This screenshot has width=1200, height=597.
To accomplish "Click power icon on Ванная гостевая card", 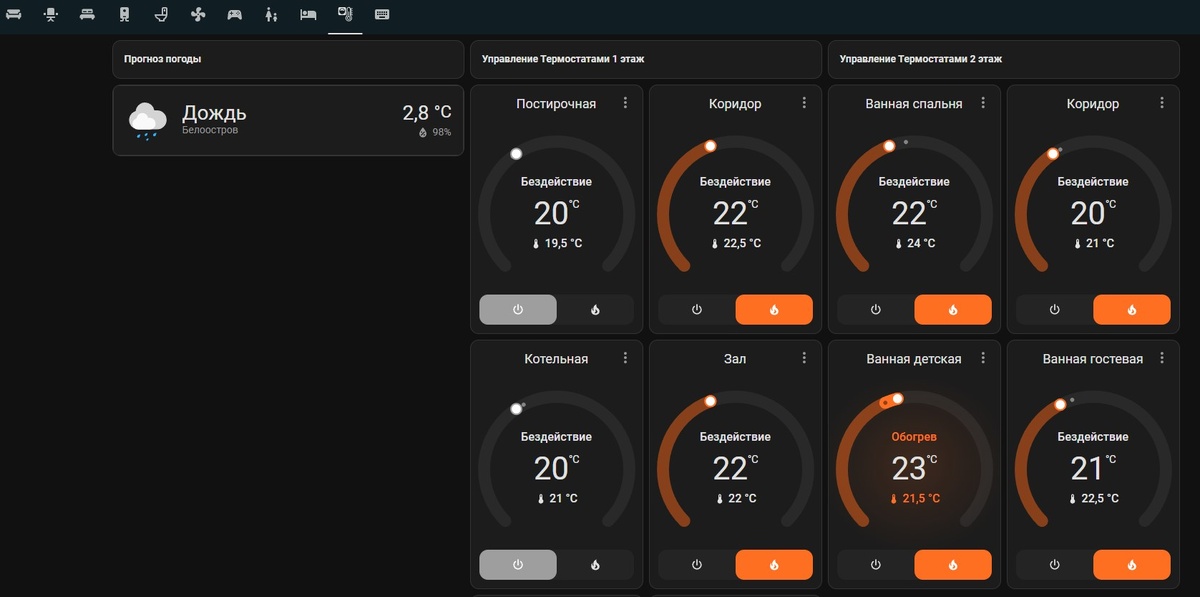I will (1055, 565).
